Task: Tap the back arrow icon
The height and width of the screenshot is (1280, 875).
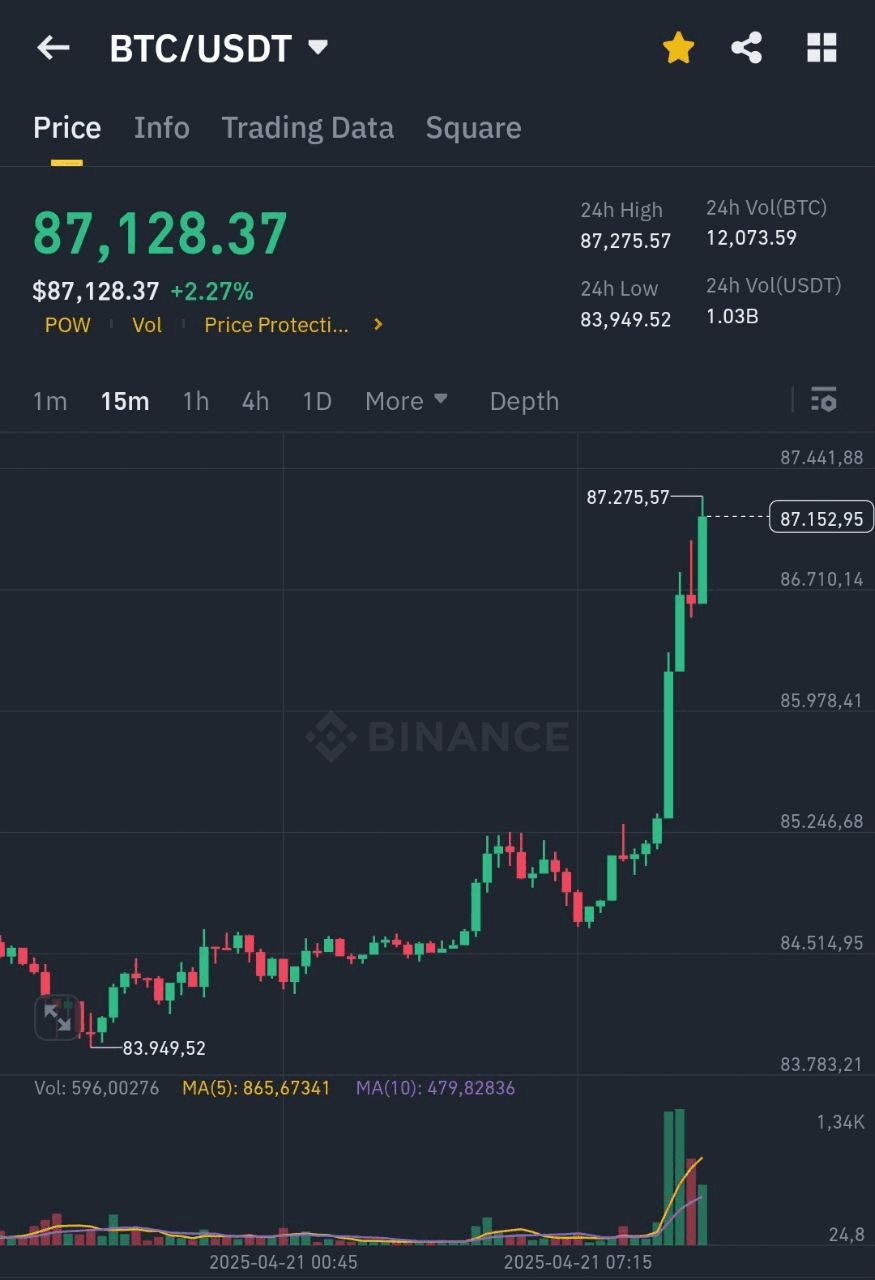Action: (53, 47)
